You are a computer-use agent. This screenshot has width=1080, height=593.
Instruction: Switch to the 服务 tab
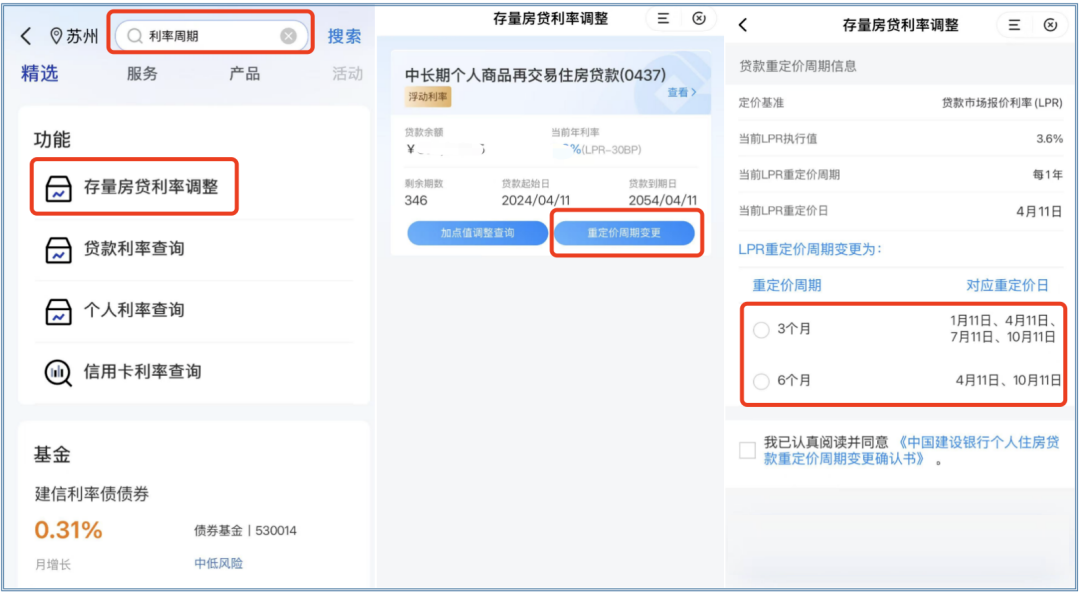coord(142,74)
